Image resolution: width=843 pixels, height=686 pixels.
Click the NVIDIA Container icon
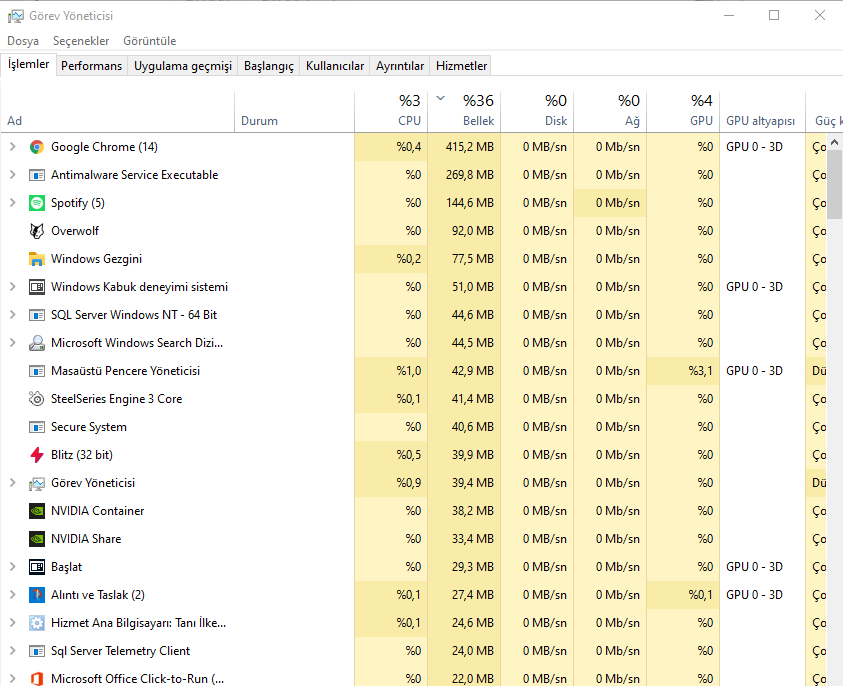point(37,511)
